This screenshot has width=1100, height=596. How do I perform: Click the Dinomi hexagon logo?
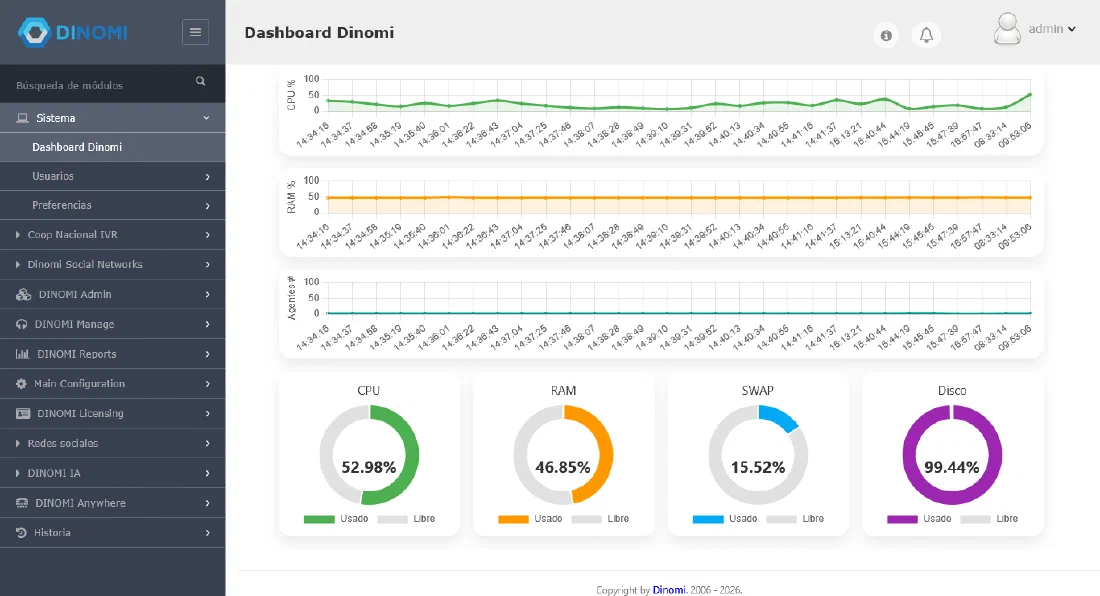pos(34,32)
